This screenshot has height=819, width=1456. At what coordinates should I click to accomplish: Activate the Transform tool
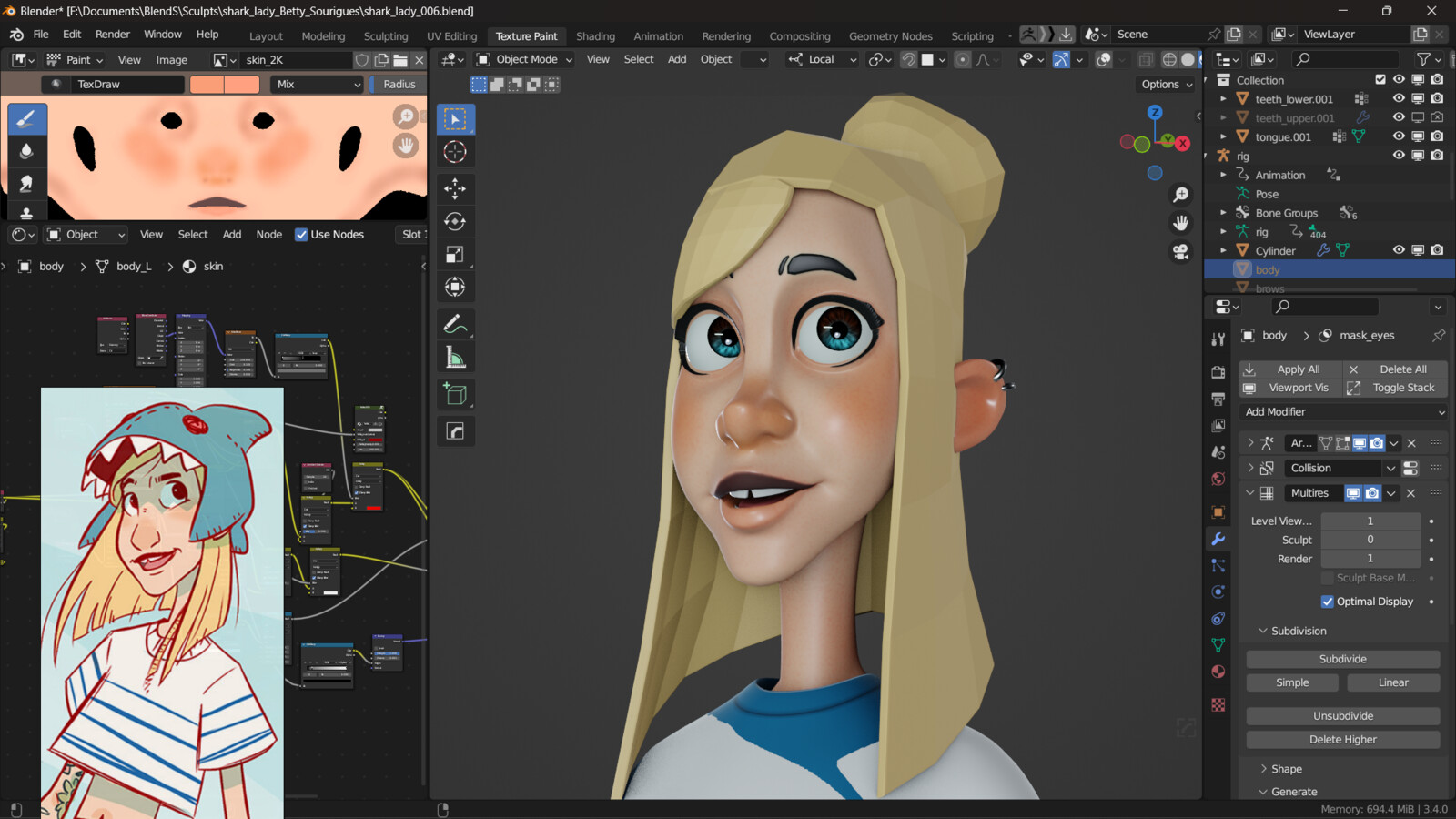tap(455, 287)
